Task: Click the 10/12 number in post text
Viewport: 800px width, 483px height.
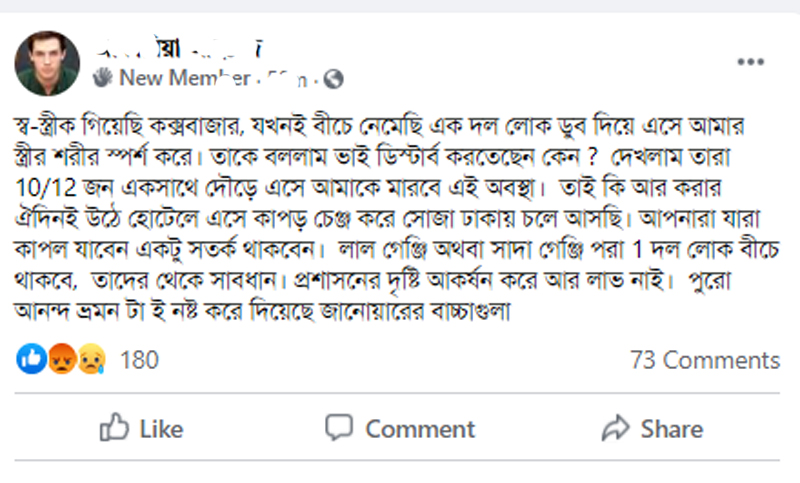Action: [x=46, y=188]
